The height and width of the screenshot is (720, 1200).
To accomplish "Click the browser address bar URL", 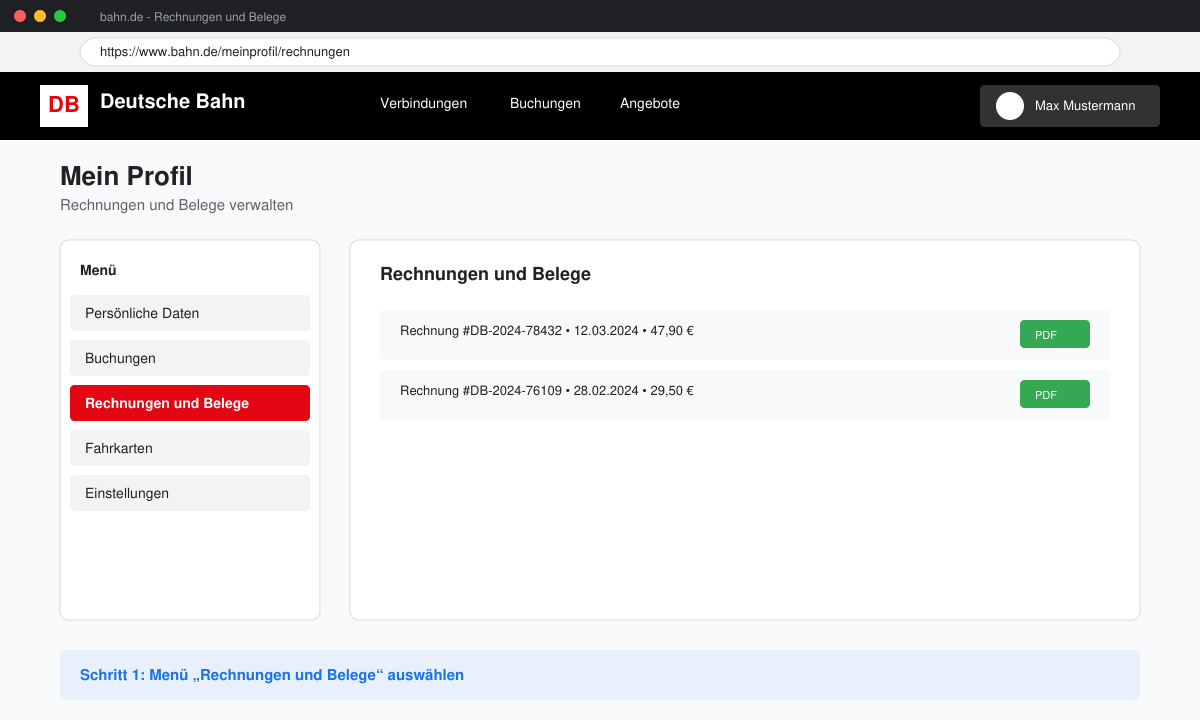I will pos(600,52).
